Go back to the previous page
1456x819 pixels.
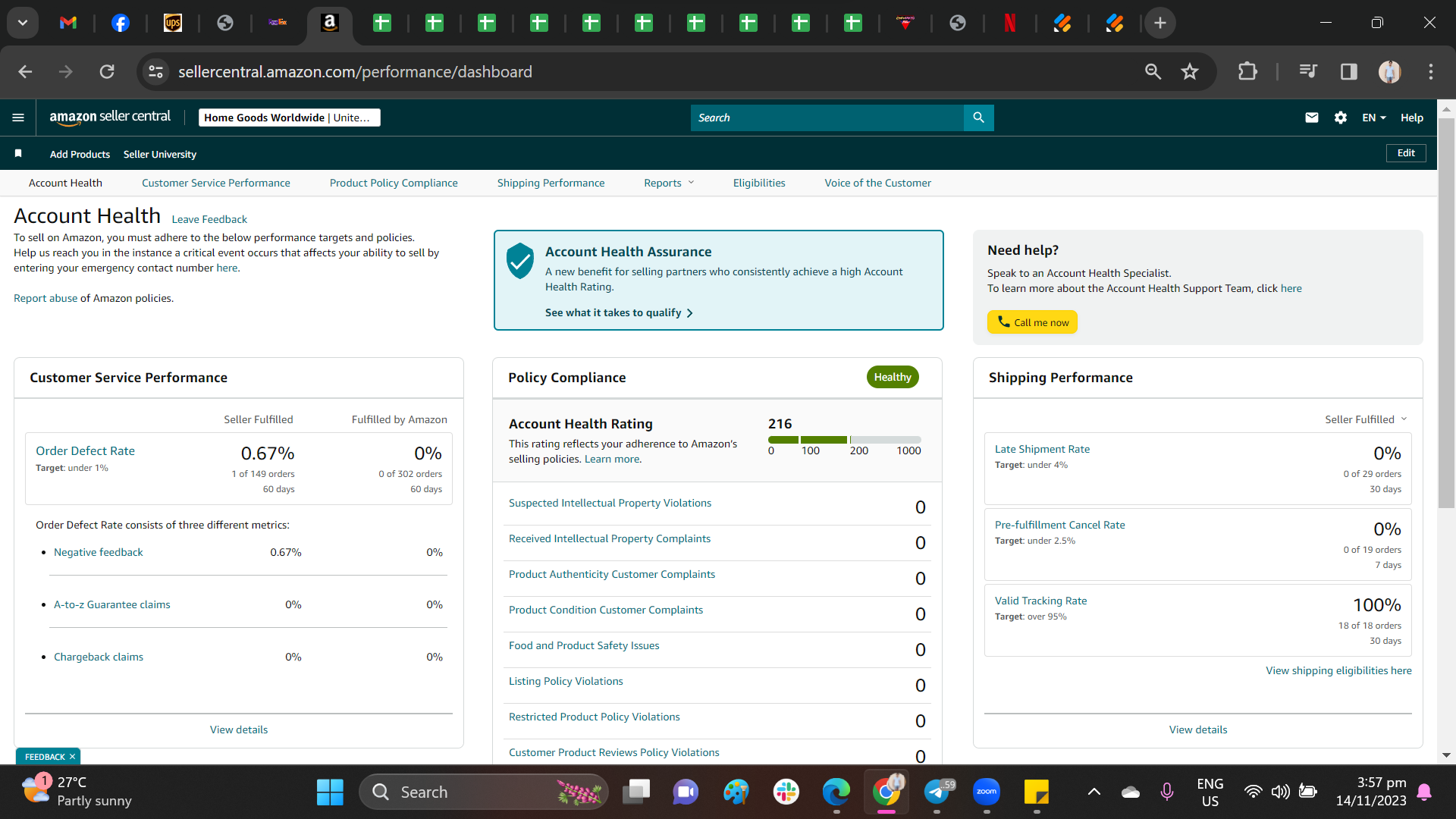(x=25, y=71)
